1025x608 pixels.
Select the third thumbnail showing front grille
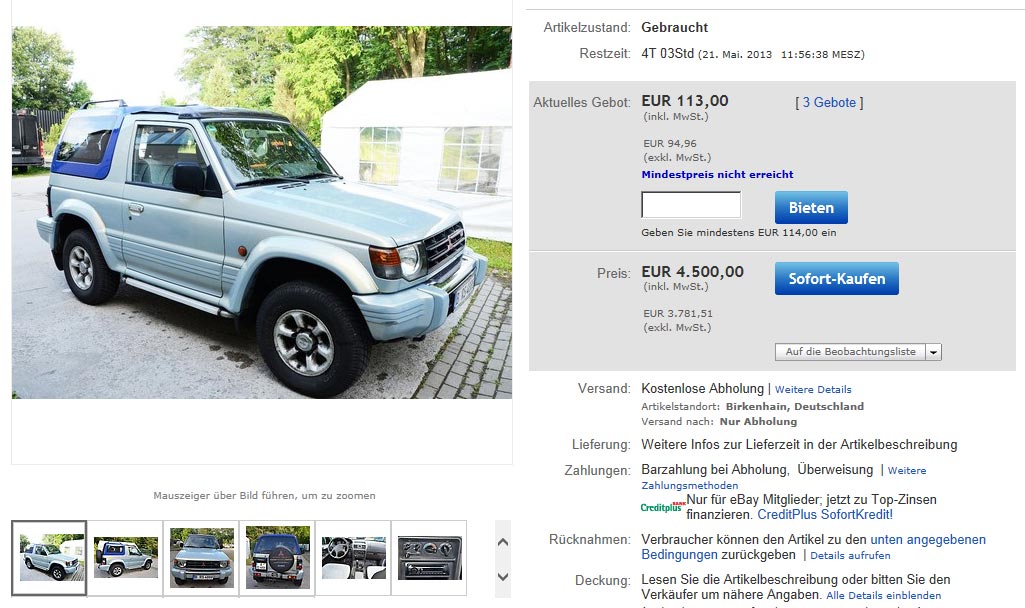(x=201, y=558)
